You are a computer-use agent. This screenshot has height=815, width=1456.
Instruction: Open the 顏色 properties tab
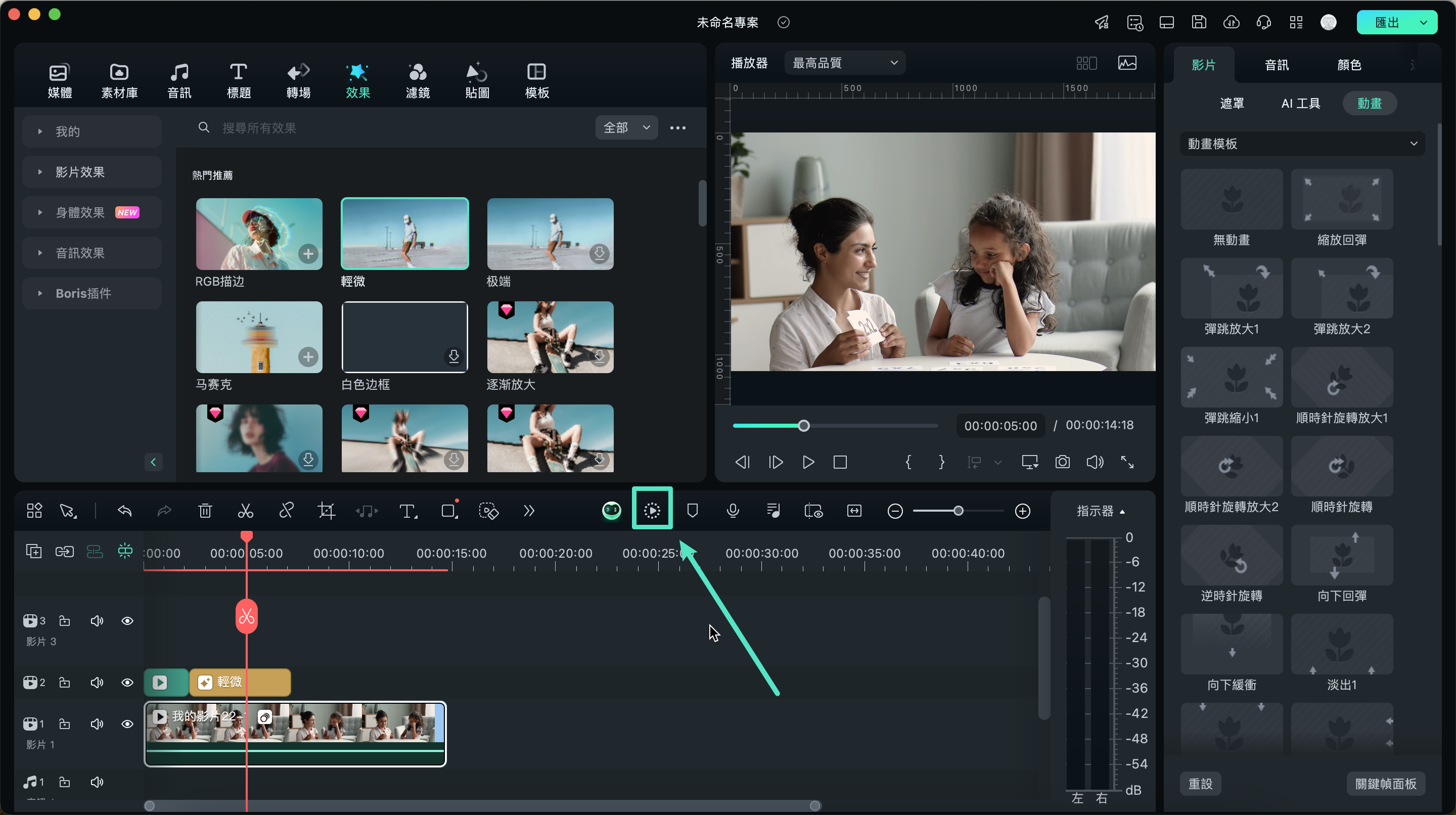click(x=1349, y=65)
